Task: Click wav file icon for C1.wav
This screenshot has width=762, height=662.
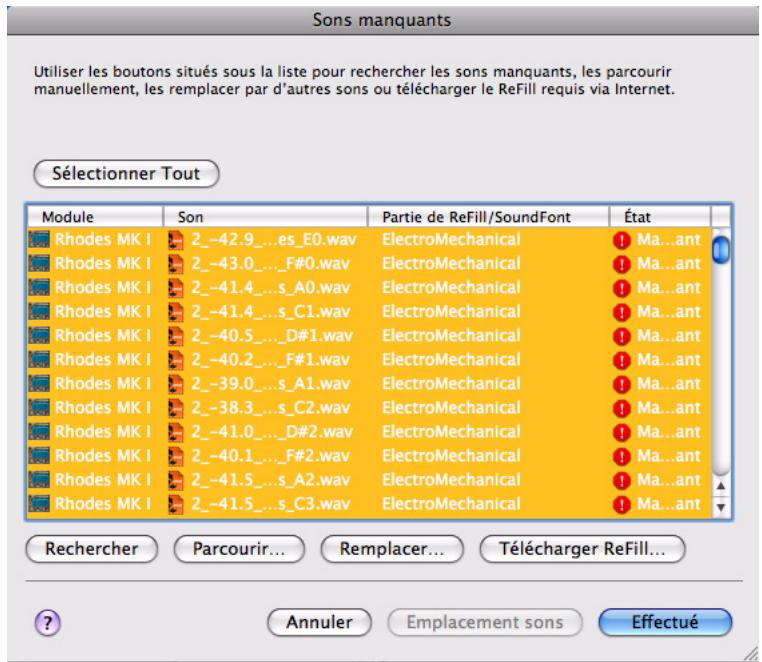Action: tap(176, 312)
